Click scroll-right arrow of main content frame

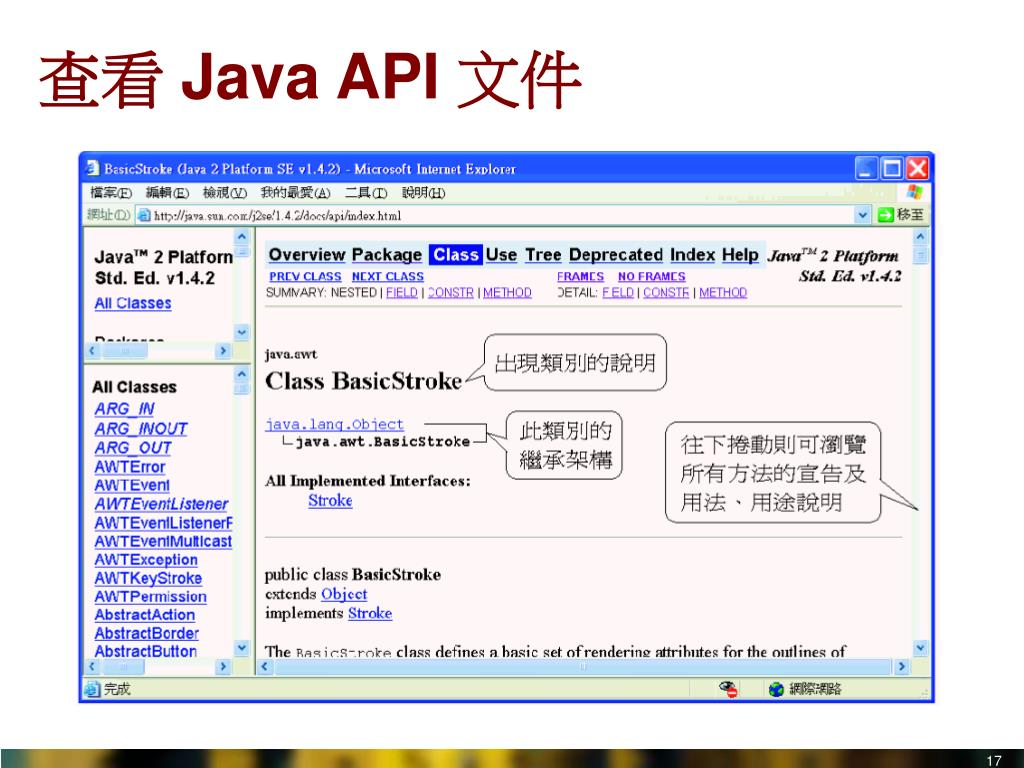(x=902, y=667)
